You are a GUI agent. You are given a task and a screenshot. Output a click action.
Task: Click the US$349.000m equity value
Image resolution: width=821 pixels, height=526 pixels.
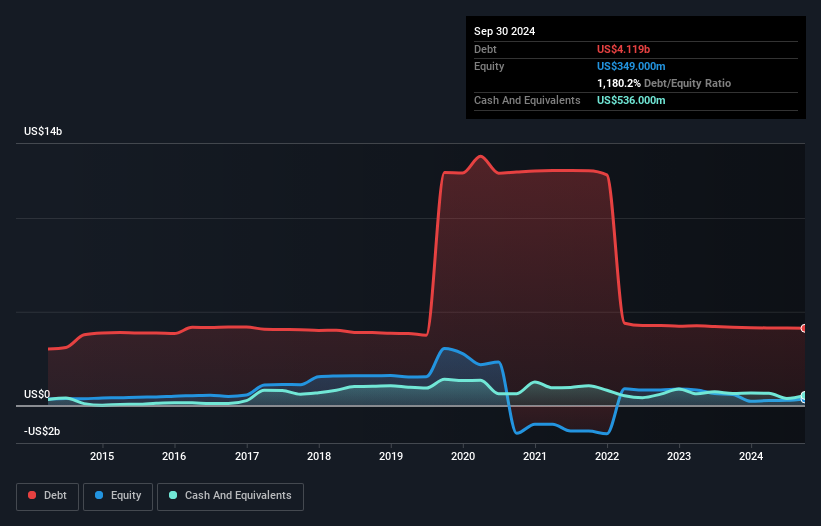pyautogui.click(x=631, y=66)
